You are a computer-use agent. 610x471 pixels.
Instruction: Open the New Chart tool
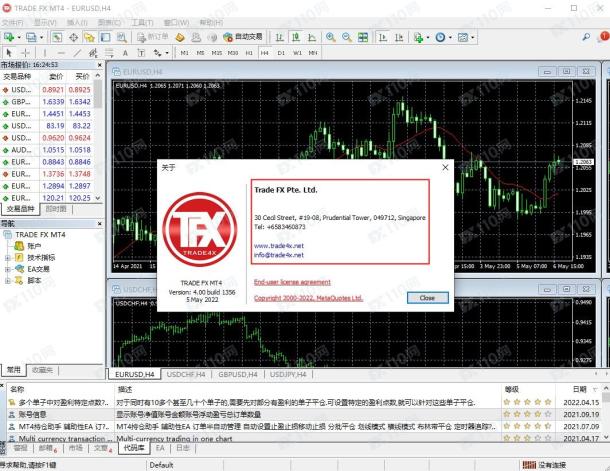[9, 37]
